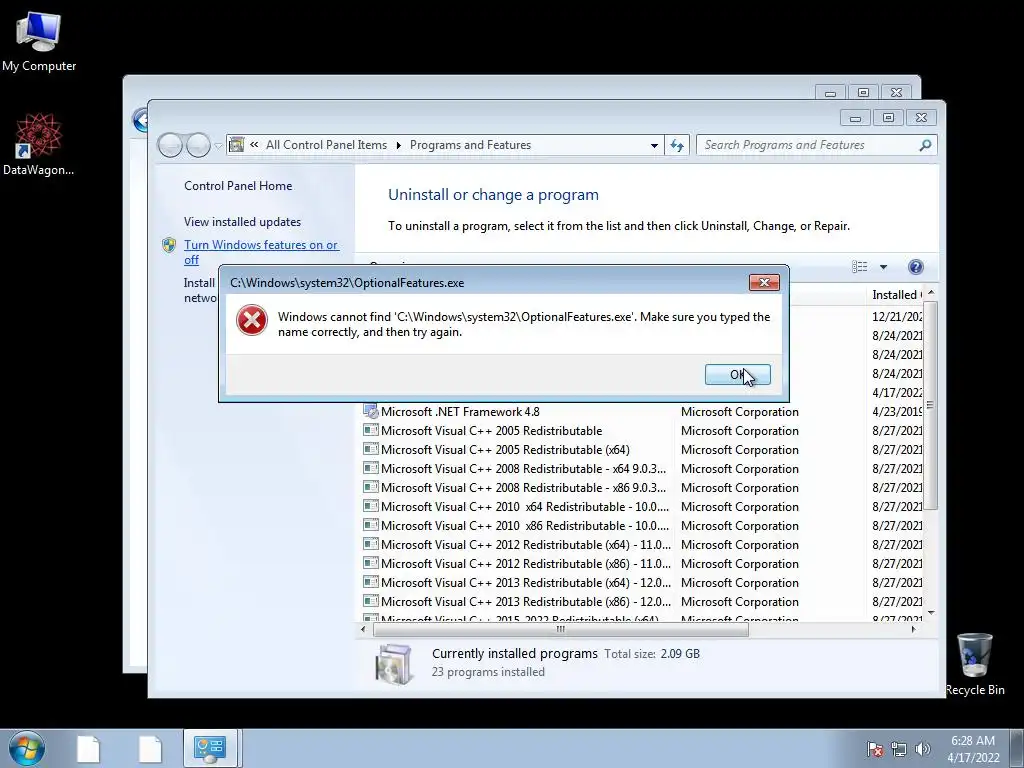
Task: Click Show desktop strip at taskbar end
Action: tap(1017, 748)
